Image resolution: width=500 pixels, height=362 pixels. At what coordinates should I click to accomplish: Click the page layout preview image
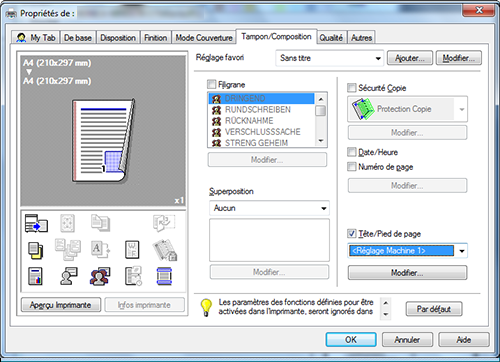pos(103,141)
